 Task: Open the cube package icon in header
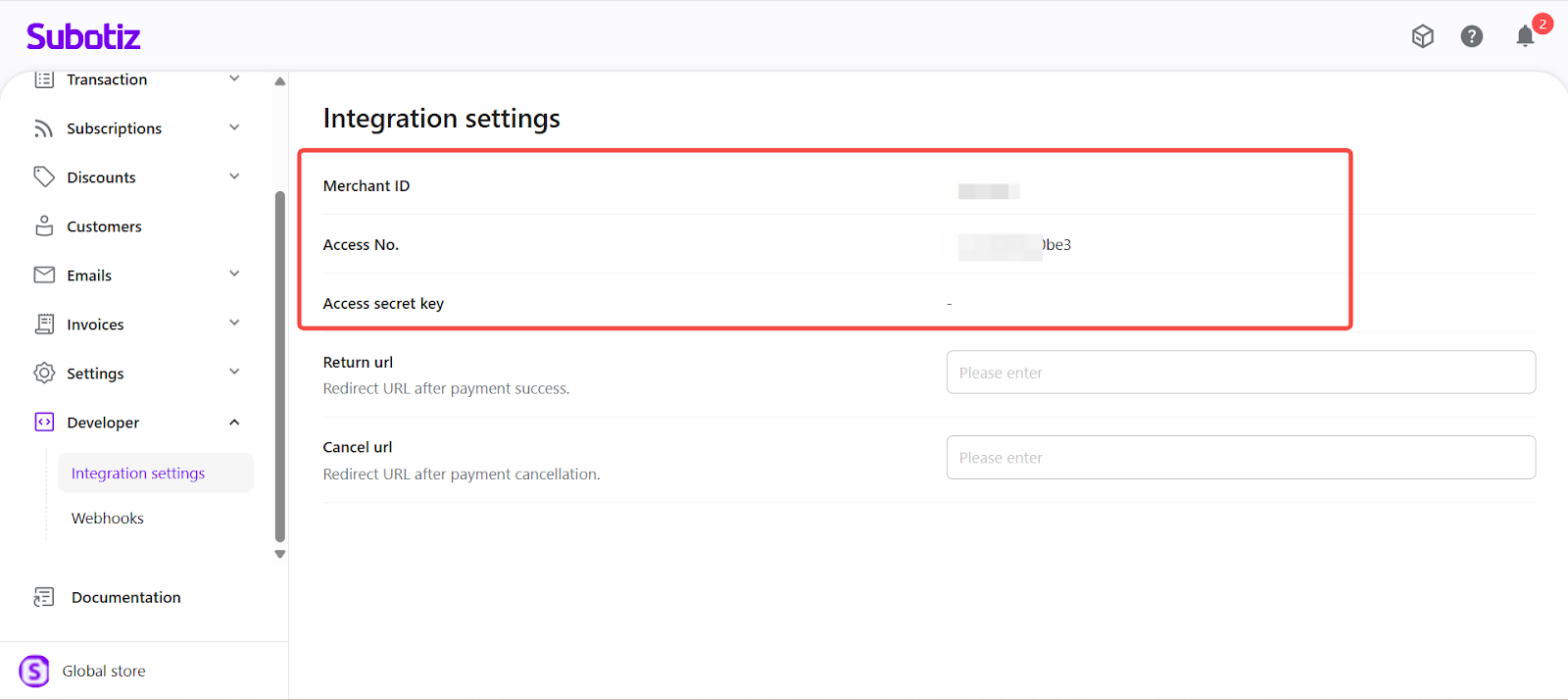(1423, 36)
